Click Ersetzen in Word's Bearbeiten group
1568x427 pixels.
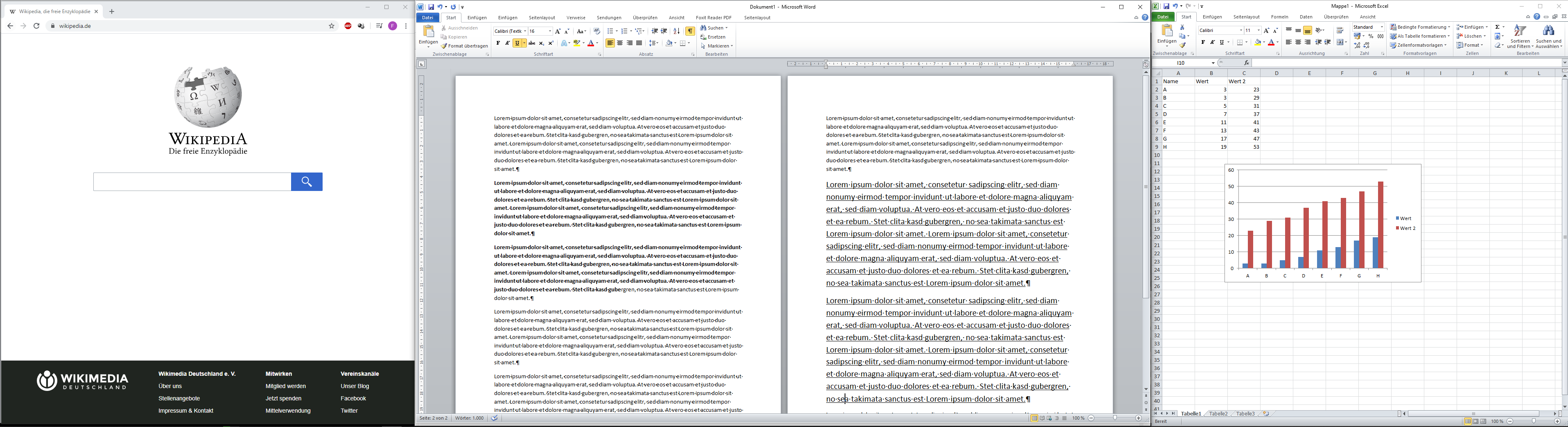713,37
